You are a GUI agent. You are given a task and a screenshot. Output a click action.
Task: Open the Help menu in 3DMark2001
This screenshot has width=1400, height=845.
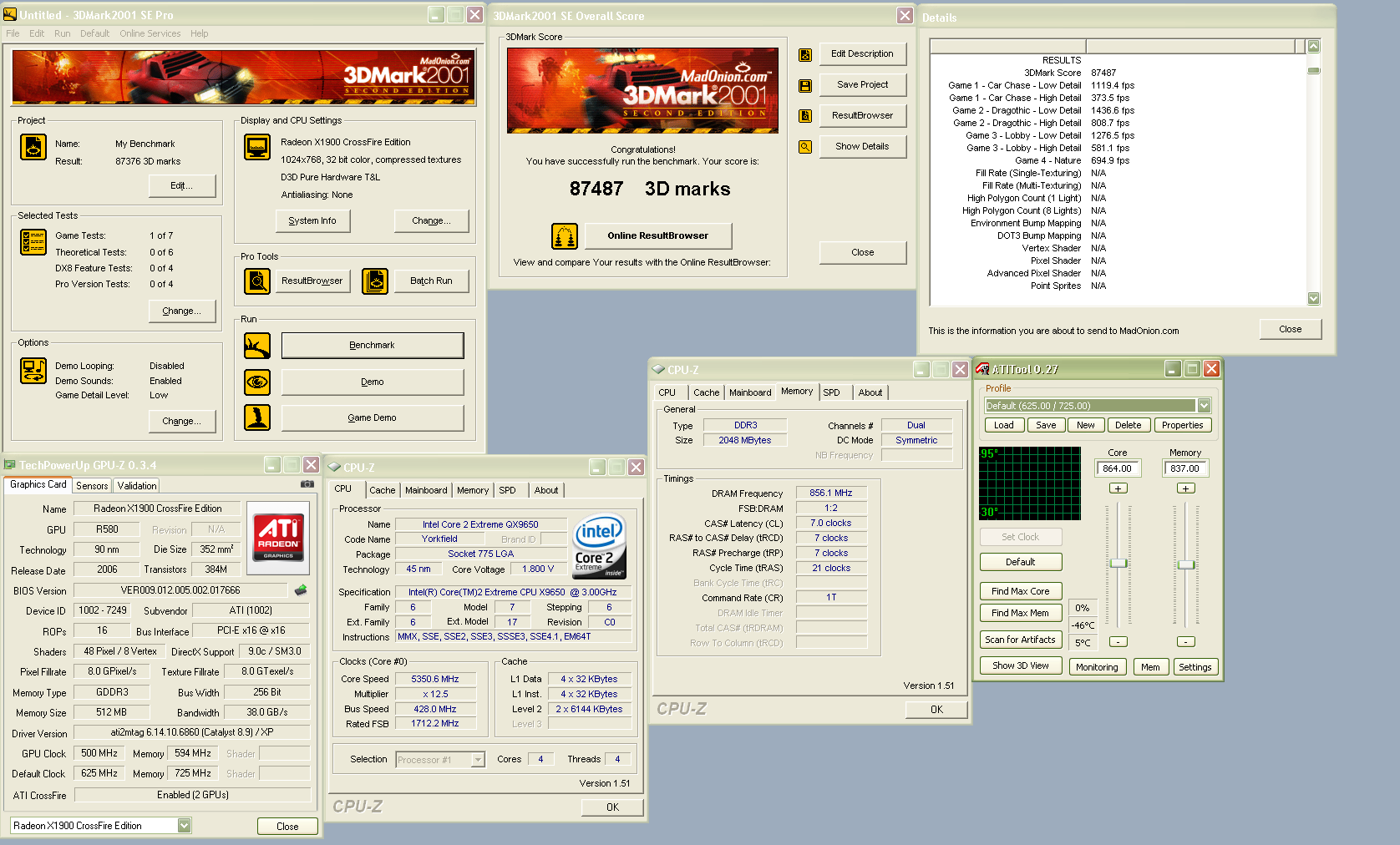click(199, 33)
